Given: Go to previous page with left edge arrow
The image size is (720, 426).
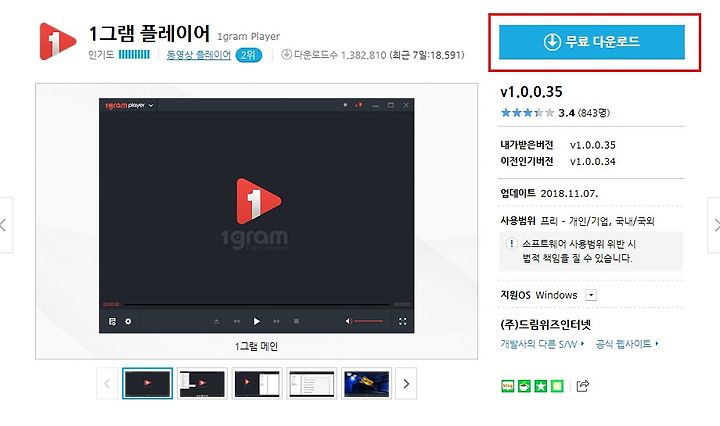Looking at the screenshot, I should point(4,225).
